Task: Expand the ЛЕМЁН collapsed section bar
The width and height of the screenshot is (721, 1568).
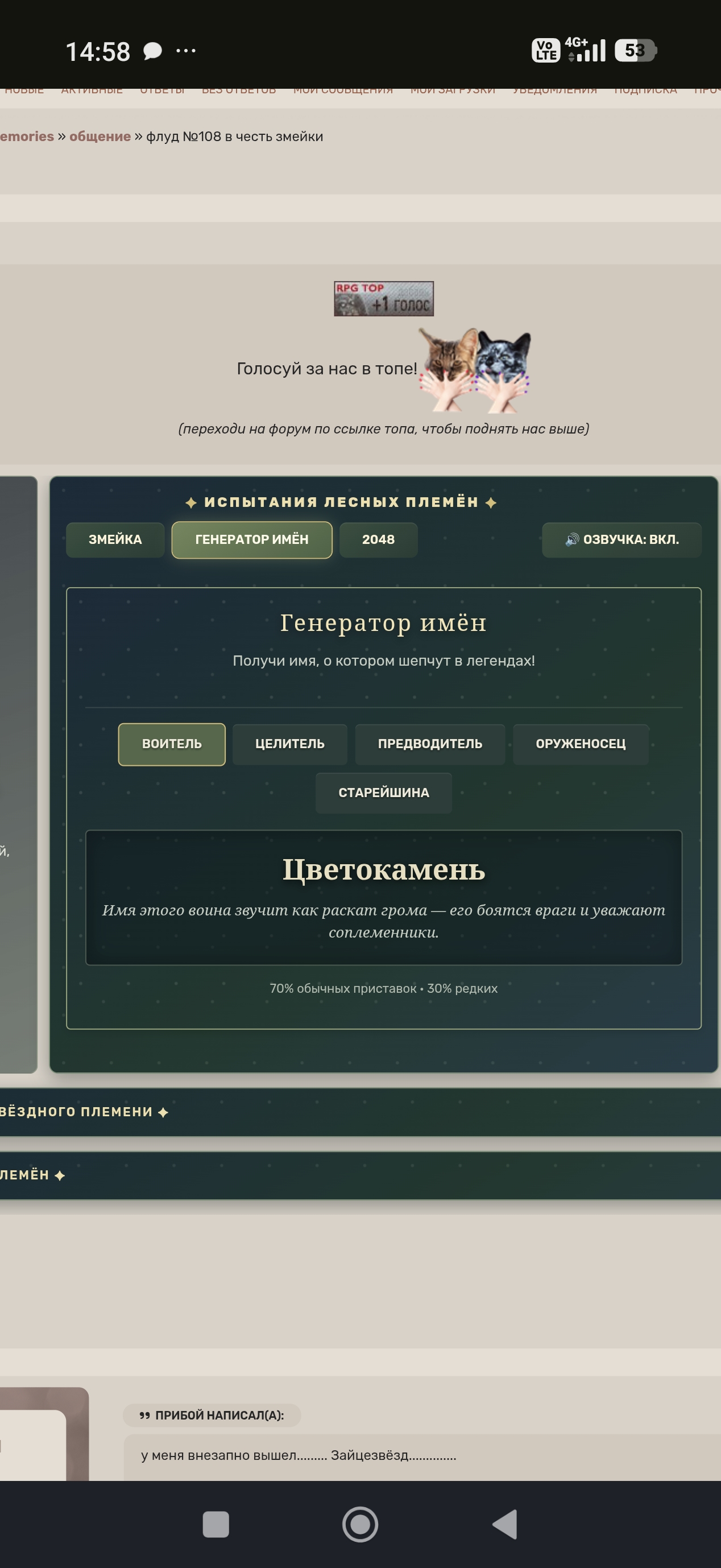Action: point(360,1175)
